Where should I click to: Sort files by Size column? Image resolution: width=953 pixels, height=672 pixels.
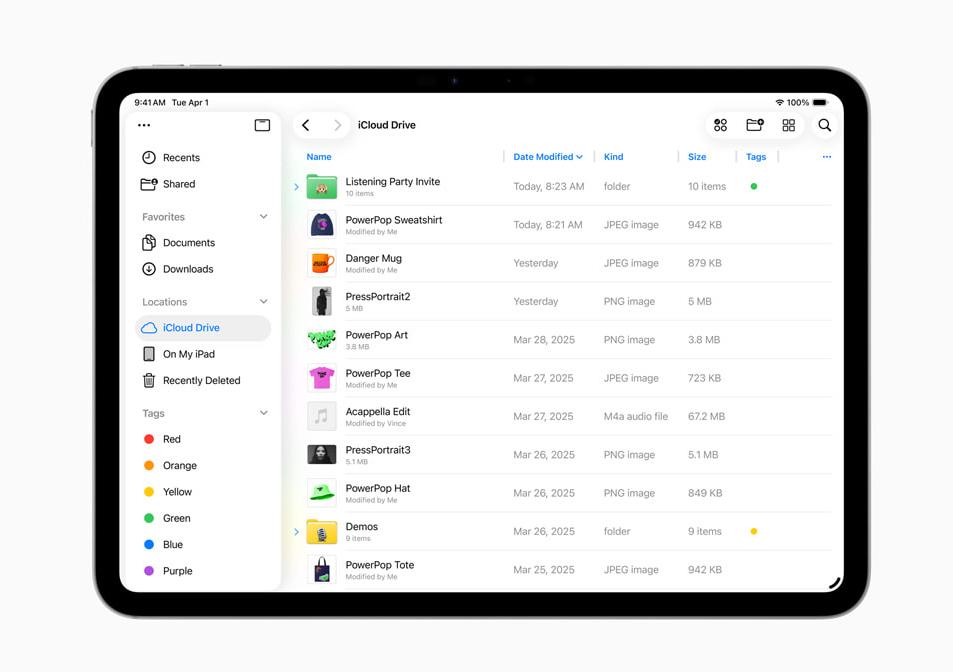click(697, 157)
